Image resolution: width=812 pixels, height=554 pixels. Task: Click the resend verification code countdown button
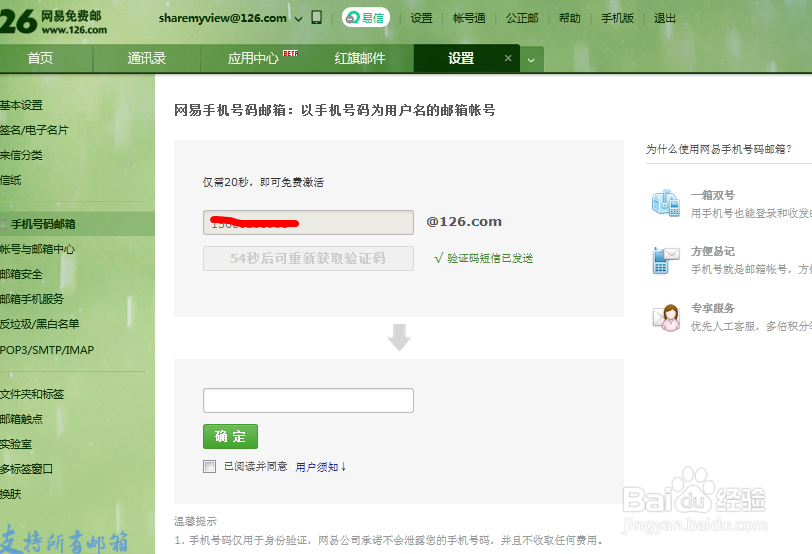click(x=308, y=258)
